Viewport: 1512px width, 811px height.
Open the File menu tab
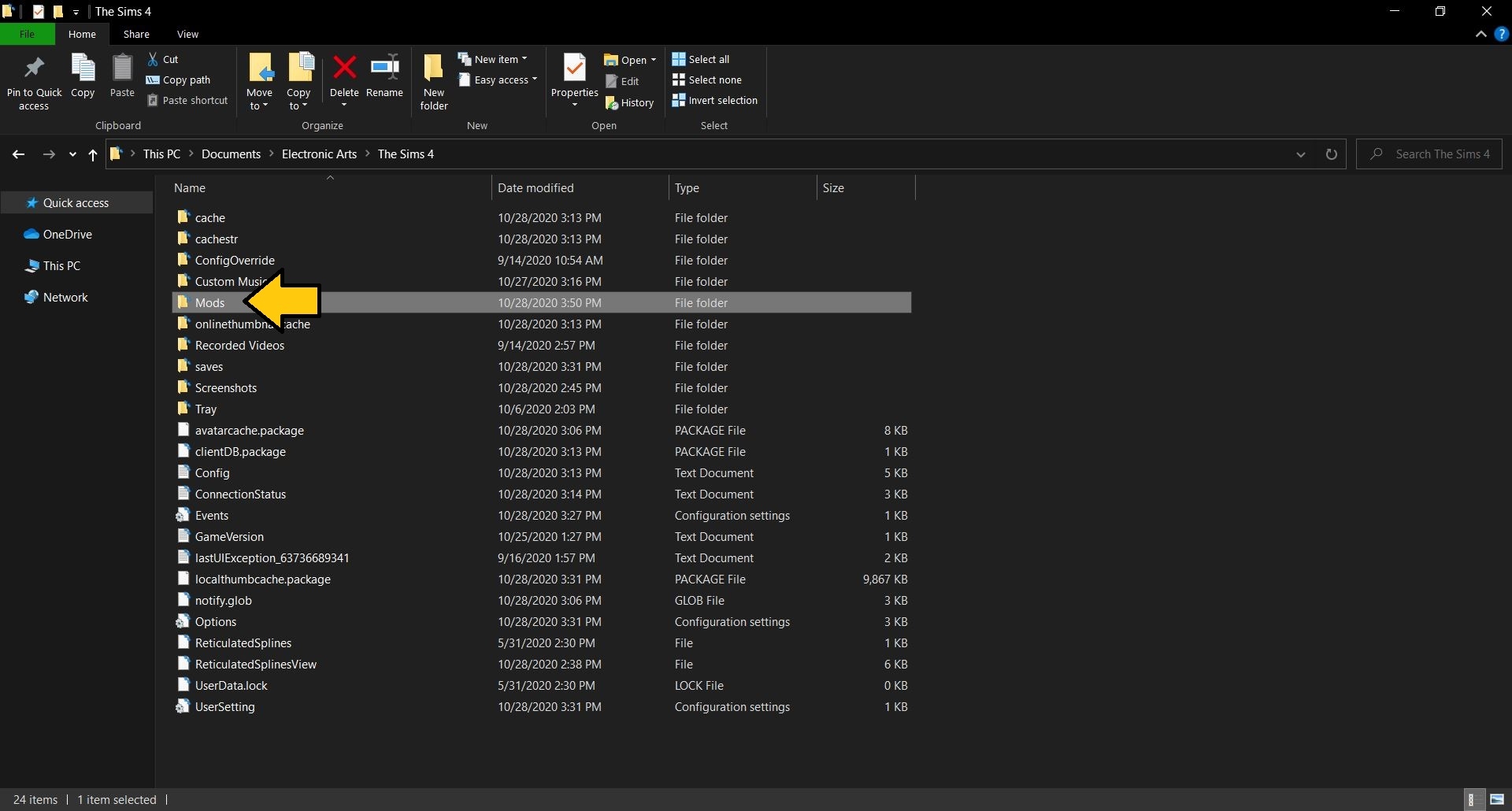[27, 34]
